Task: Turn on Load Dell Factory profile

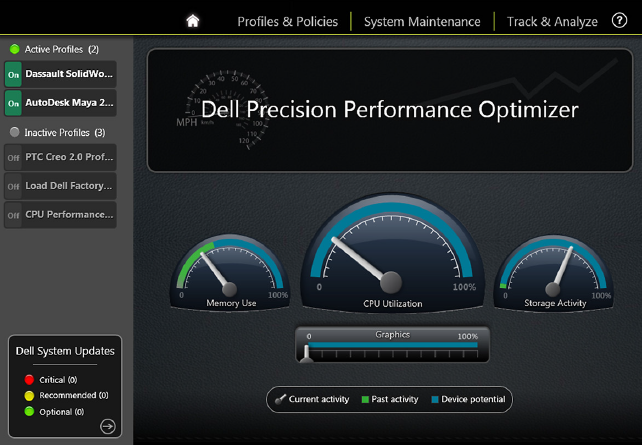Action: tap(14, 186)
